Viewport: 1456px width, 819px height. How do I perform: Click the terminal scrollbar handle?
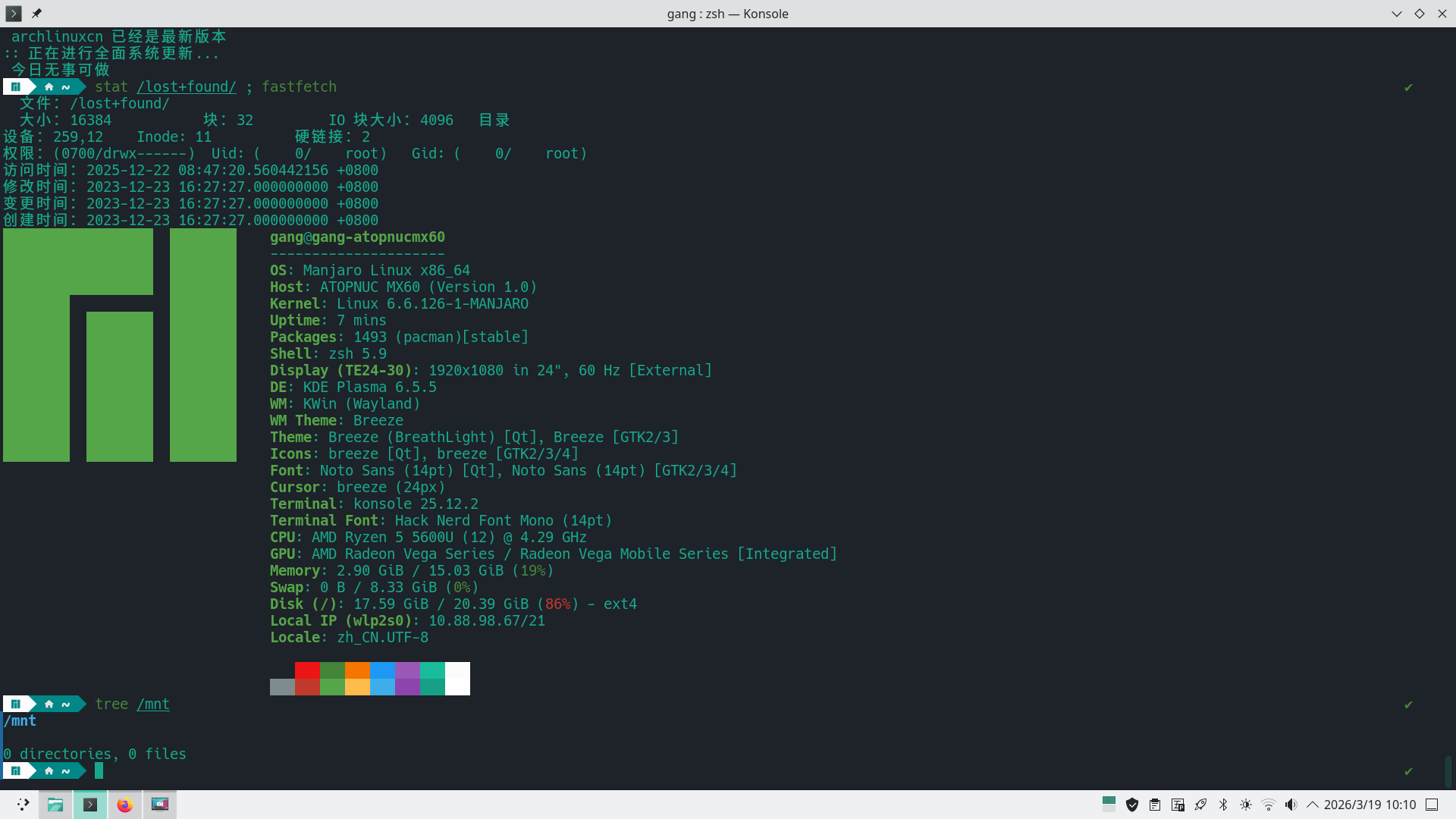(x=1448, y=771)
